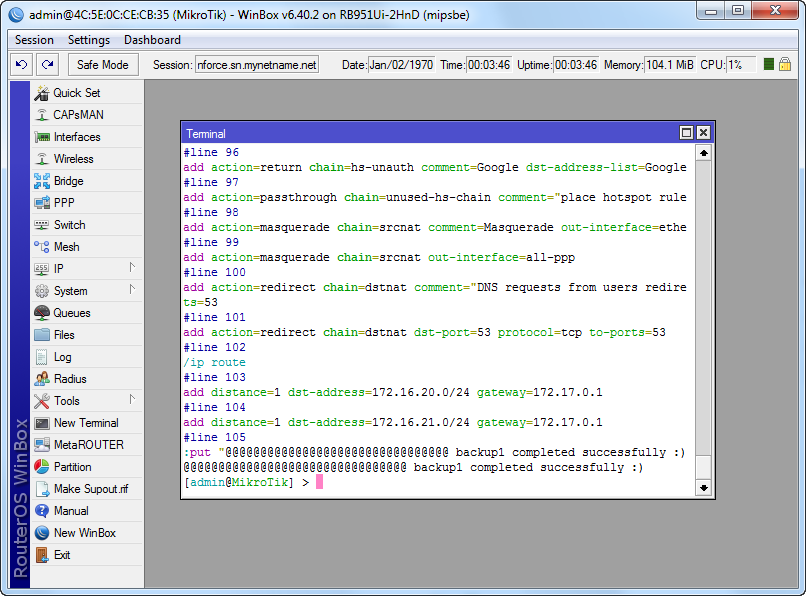The image size is (806, 596).
Task: Toggle Safe Mode
Action: (x=103, y=65)
